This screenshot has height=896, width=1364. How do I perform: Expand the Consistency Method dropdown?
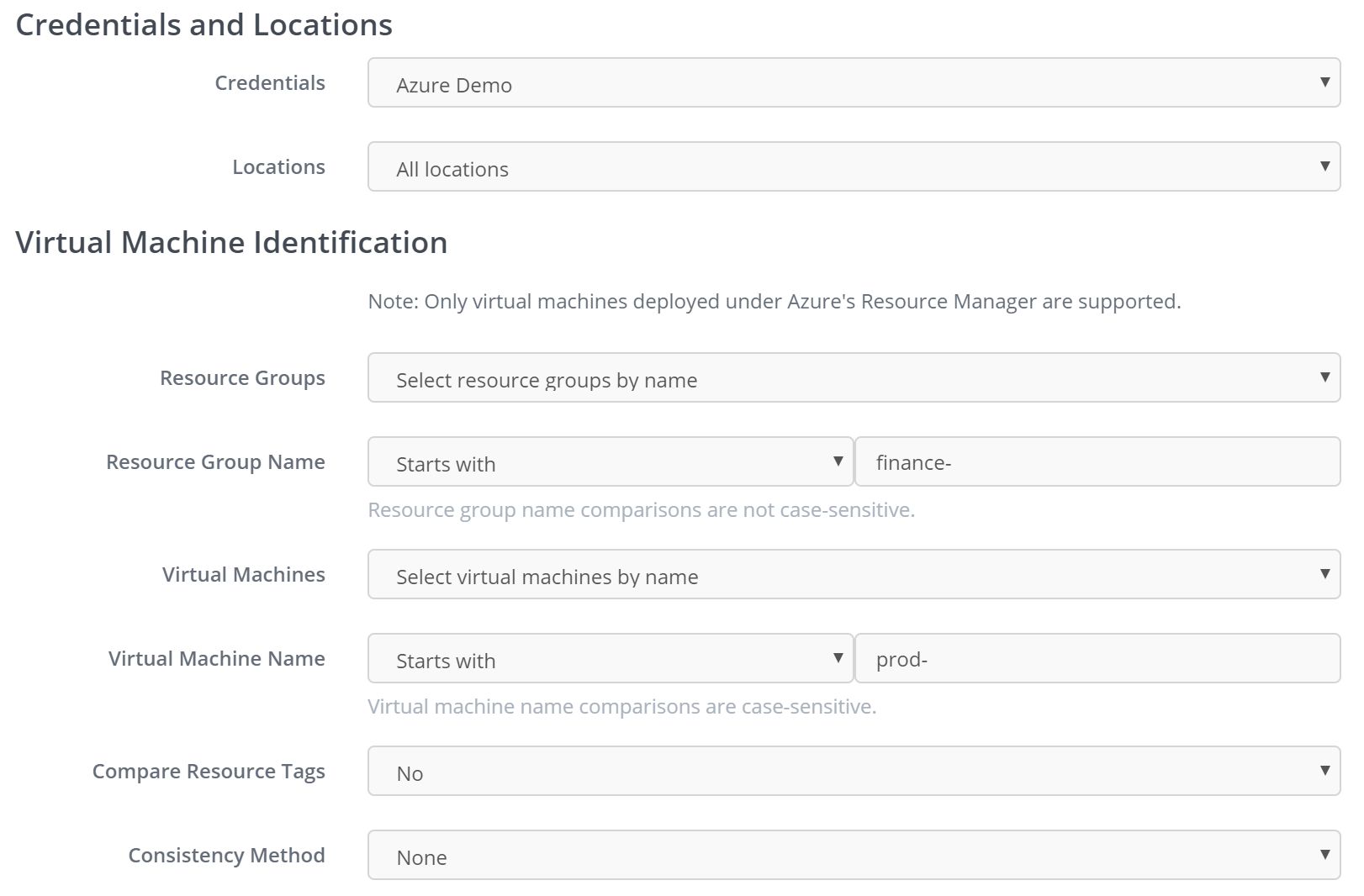pyautogui.click(x=853, y=856)
